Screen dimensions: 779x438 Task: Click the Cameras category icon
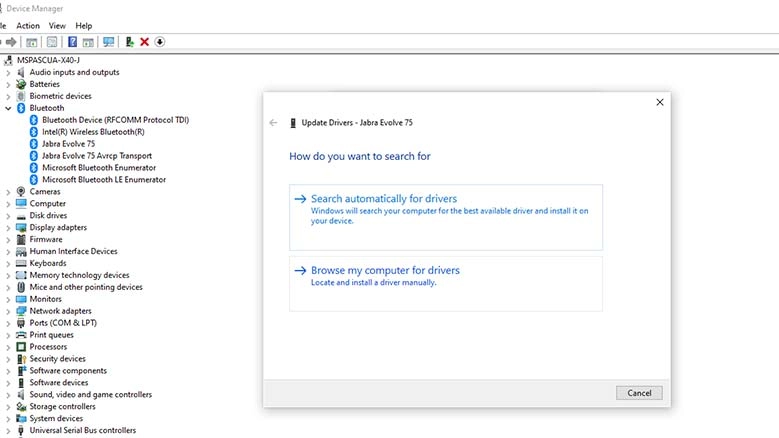[21, 191]
